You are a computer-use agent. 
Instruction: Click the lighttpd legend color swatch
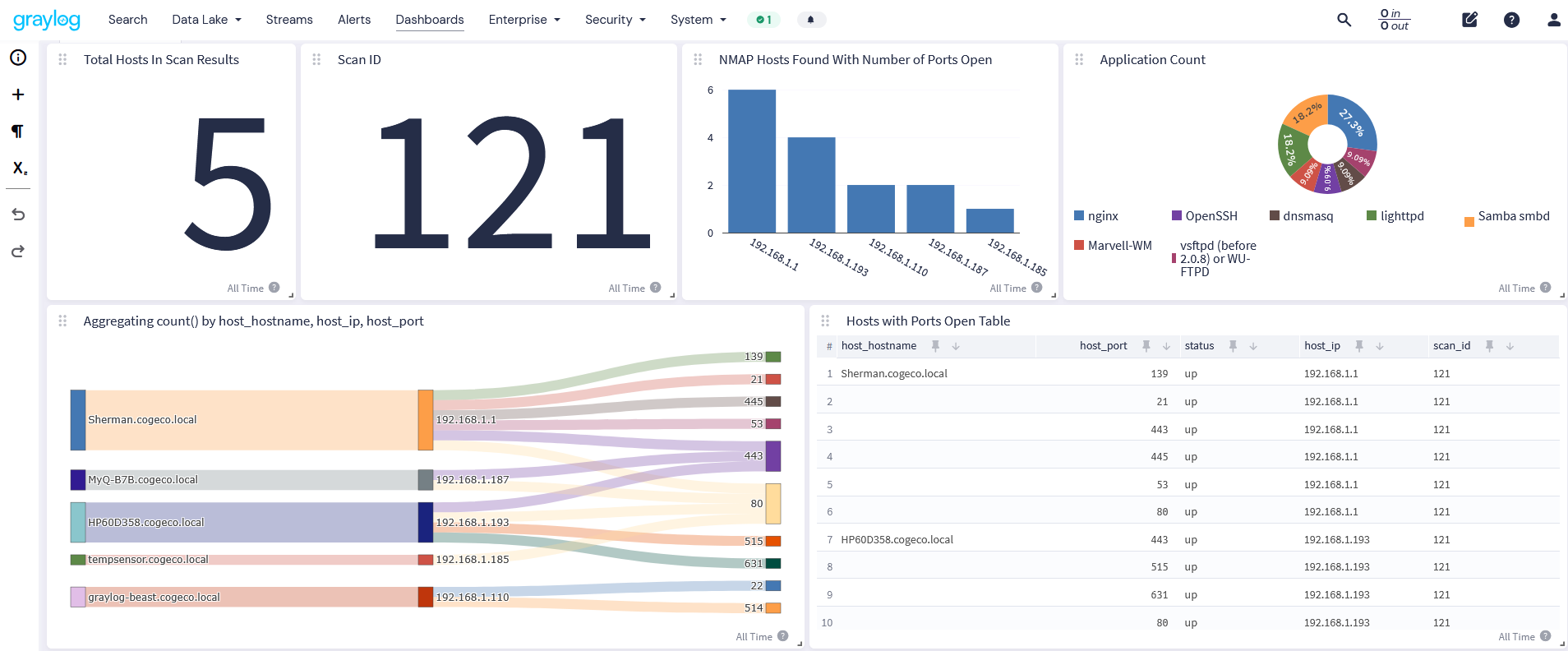coord(1372,215)
